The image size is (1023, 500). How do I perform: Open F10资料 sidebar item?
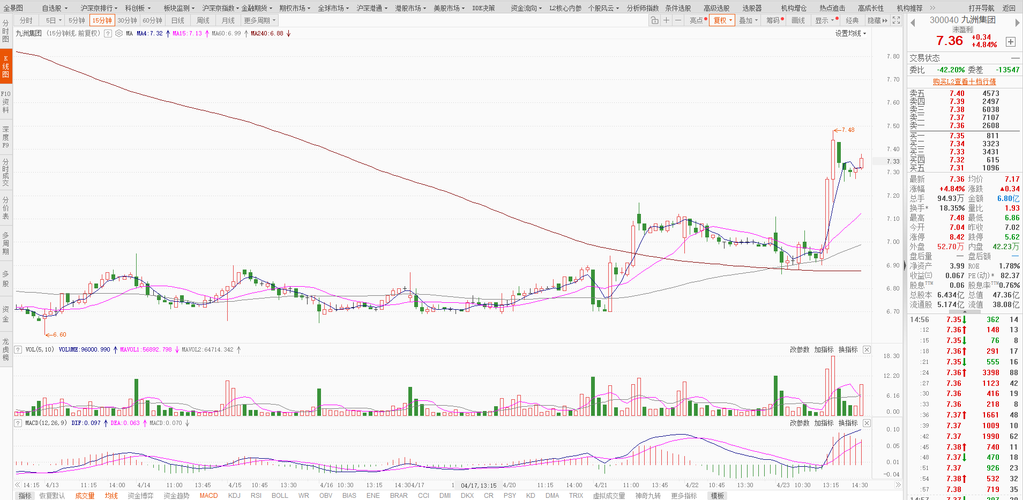point(6,102)
